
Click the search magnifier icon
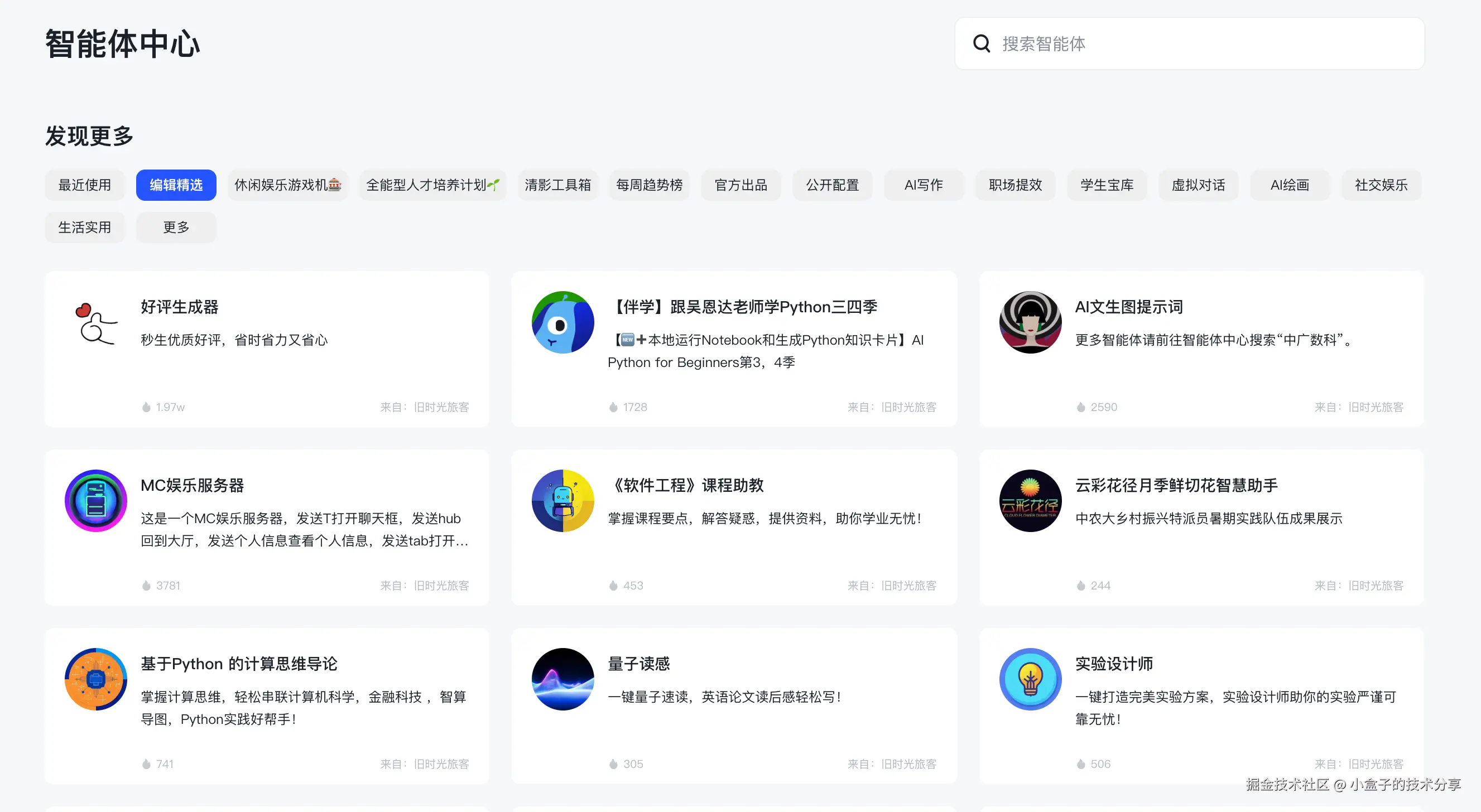pos(982,43)
